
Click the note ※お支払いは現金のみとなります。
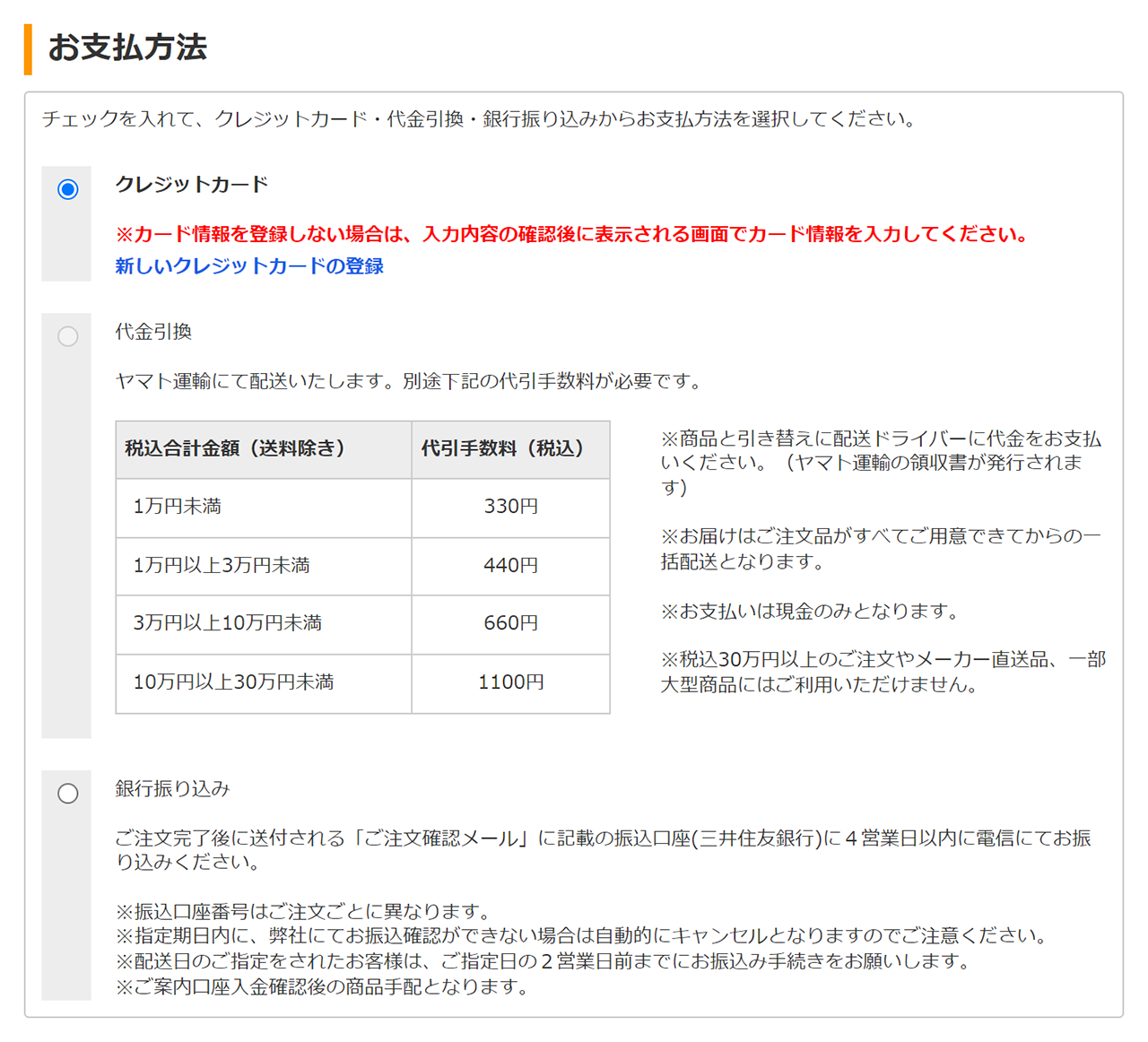point(812,612)
